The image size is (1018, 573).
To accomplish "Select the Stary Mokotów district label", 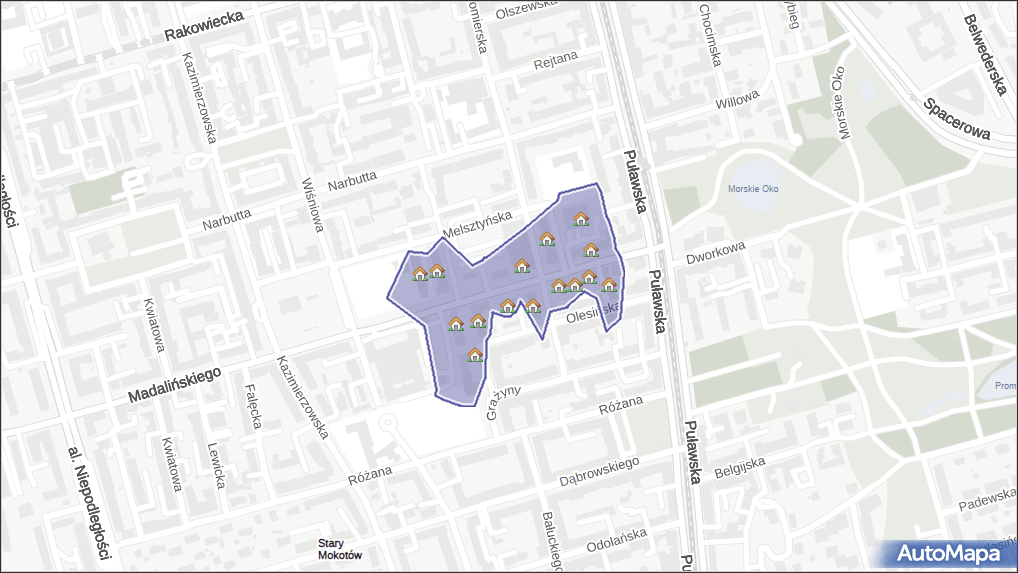I will point(340,549).
